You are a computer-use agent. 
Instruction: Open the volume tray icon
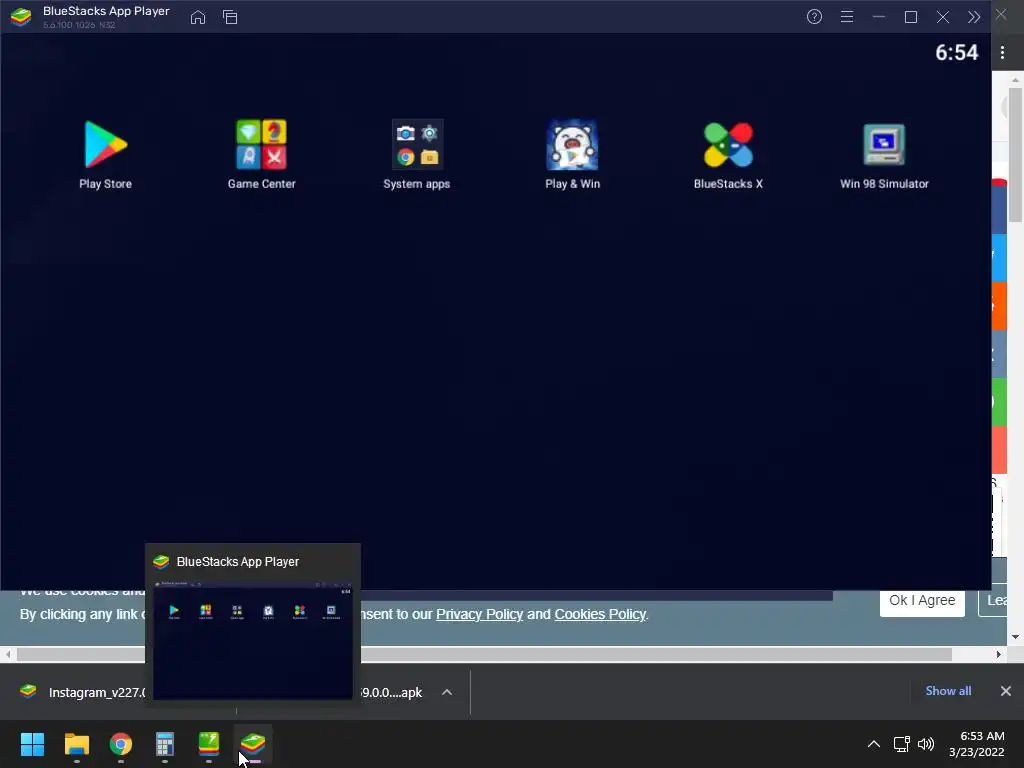point(925,744)
